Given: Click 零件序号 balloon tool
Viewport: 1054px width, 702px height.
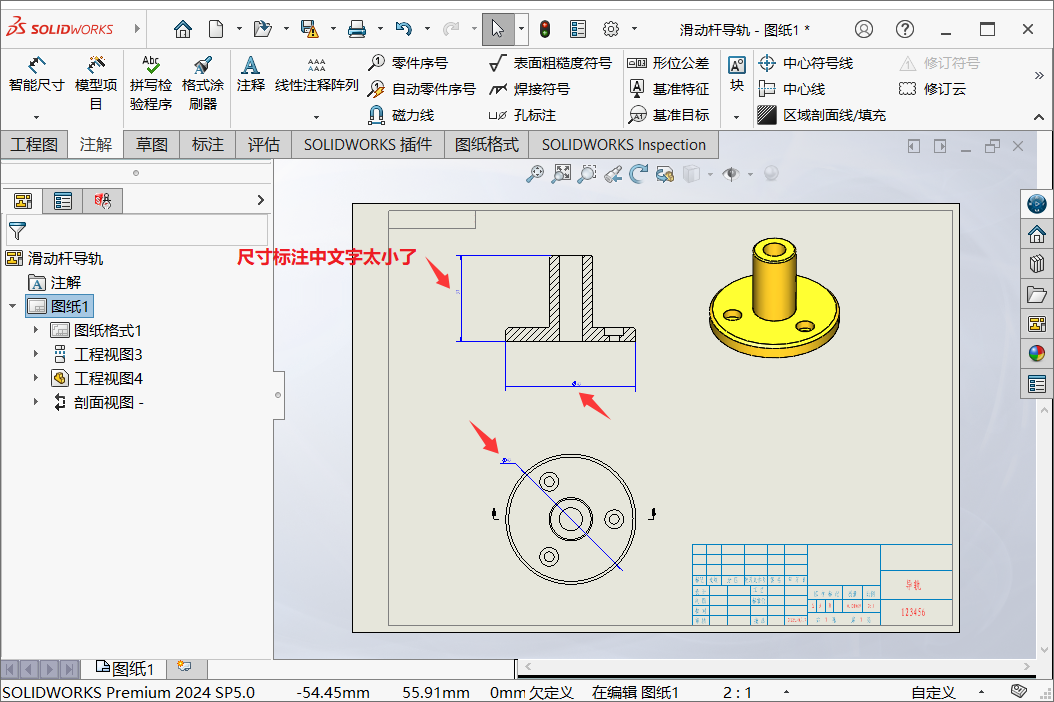Looking at the screenshot, I should [x=408, y=63].
